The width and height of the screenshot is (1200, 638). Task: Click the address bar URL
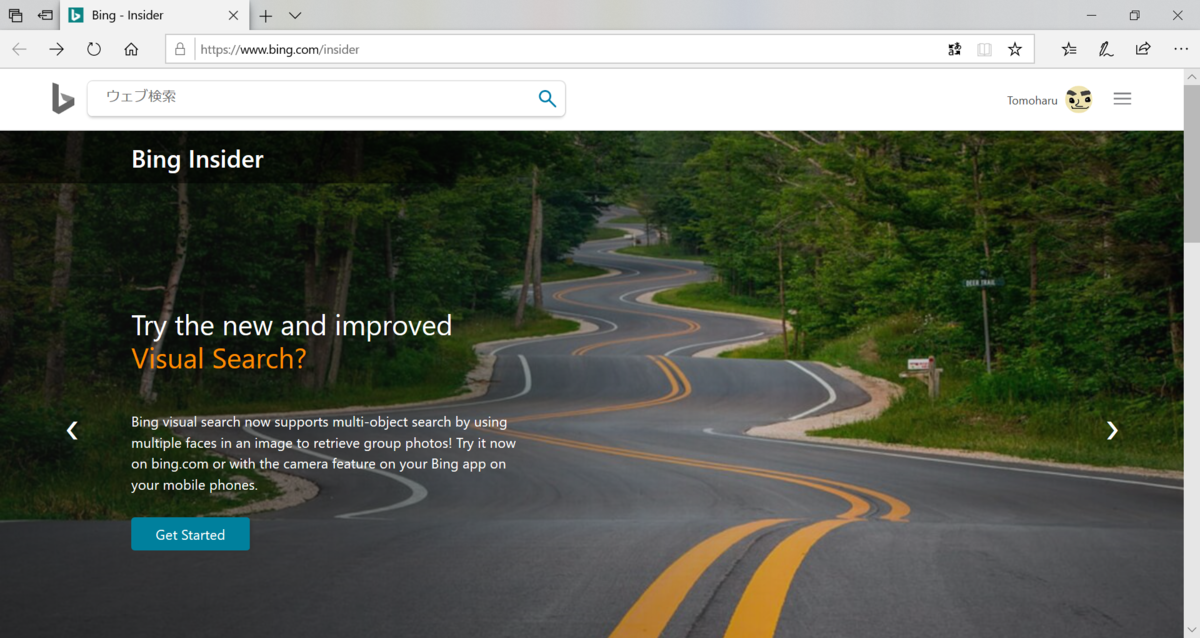(280, 49)
